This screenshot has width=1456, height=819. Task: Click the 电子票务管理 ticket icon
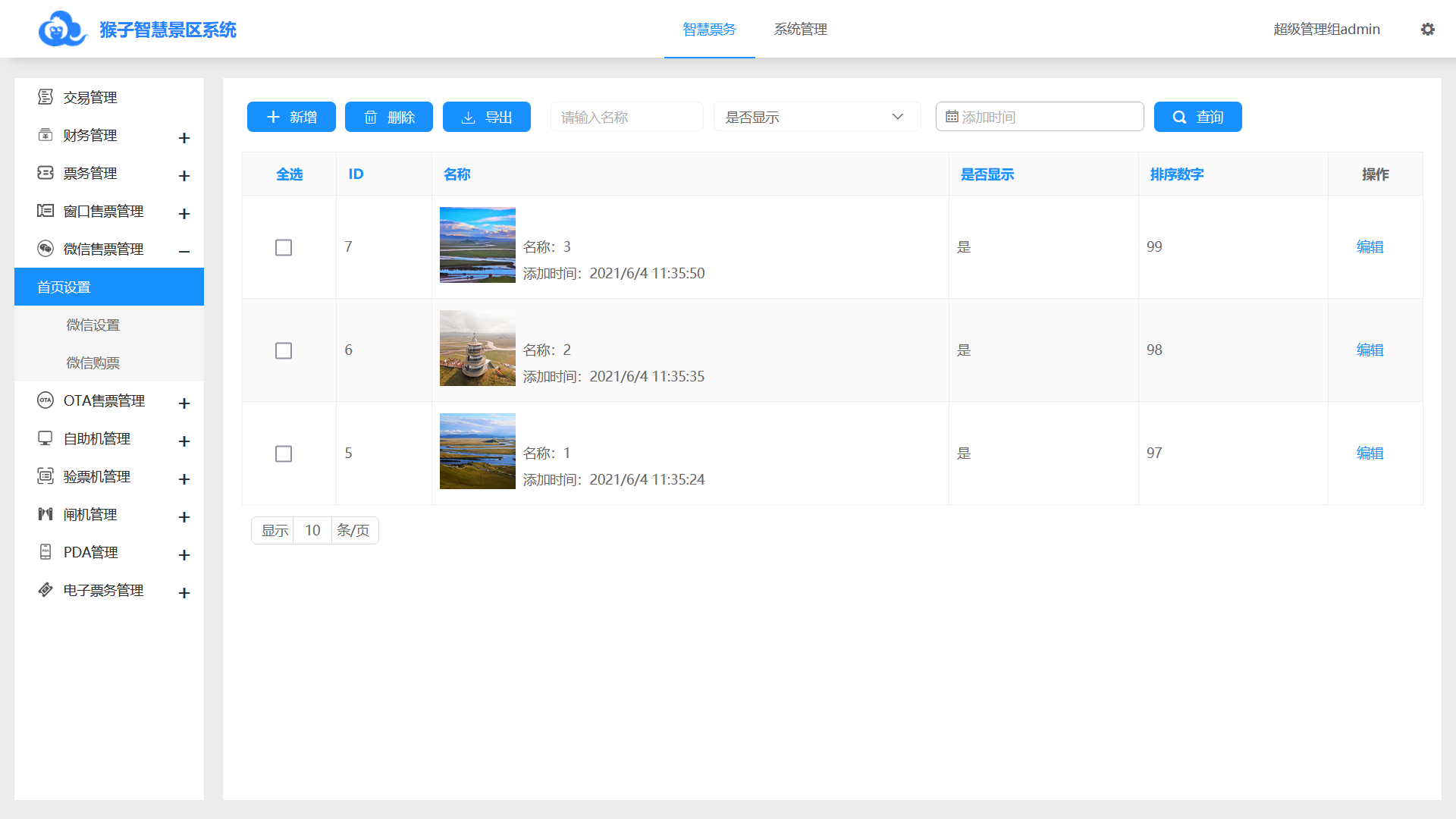point(45,590)
